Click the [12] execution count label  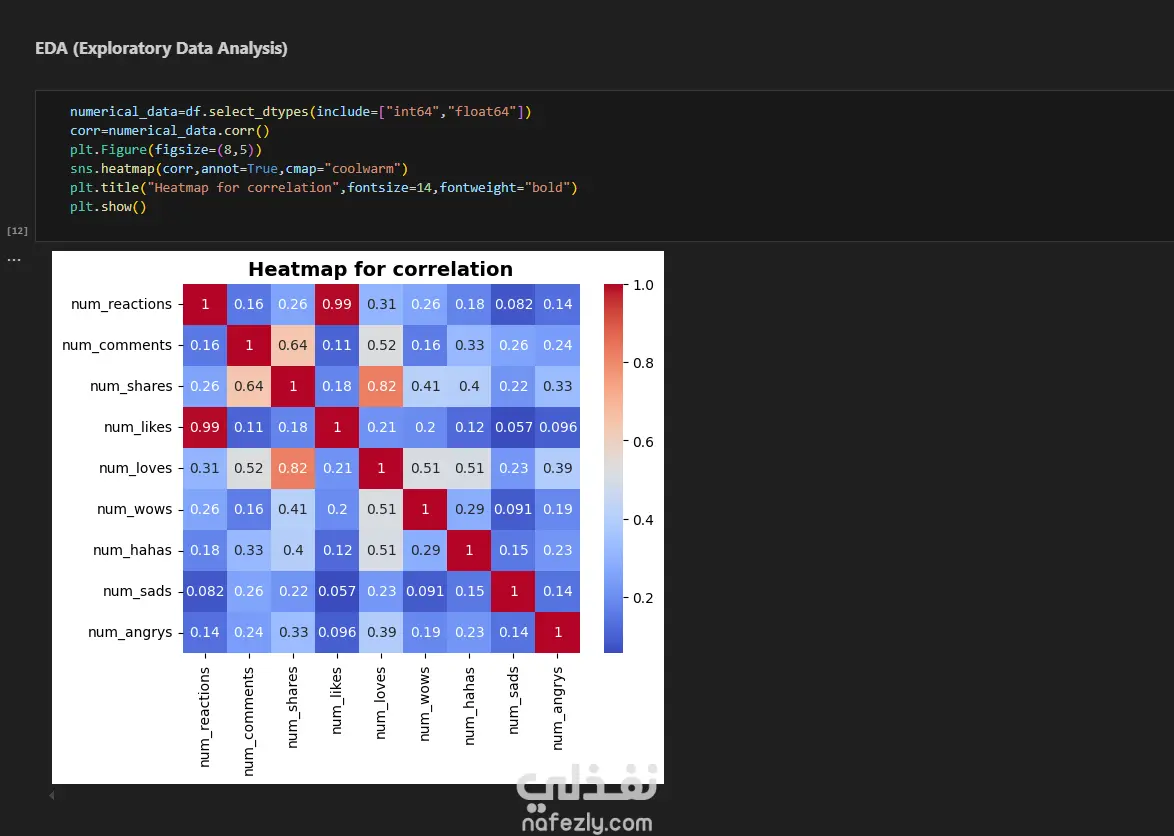[17, 231]
